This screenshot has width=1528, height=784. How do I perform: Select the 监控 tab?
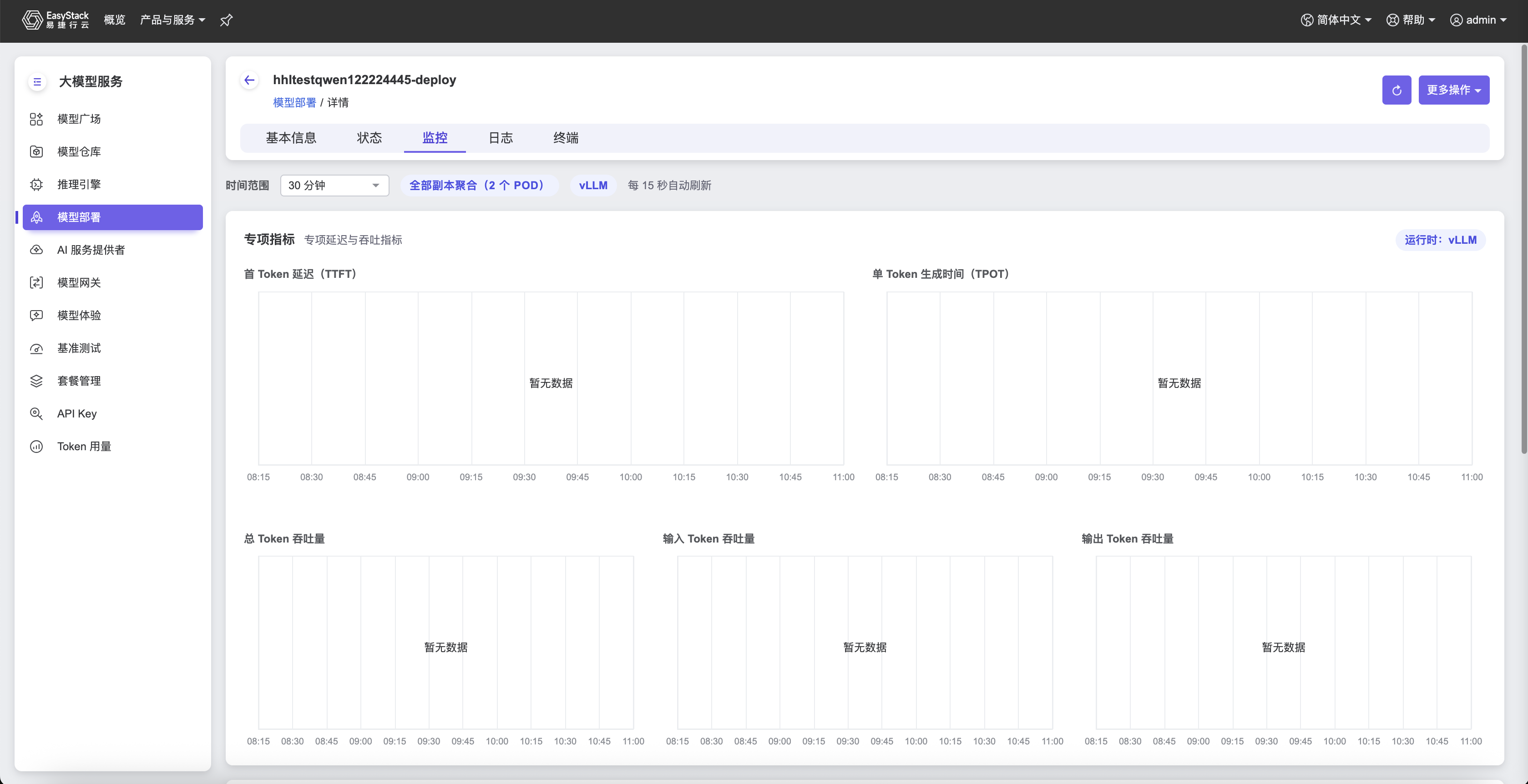coord(435,138)
